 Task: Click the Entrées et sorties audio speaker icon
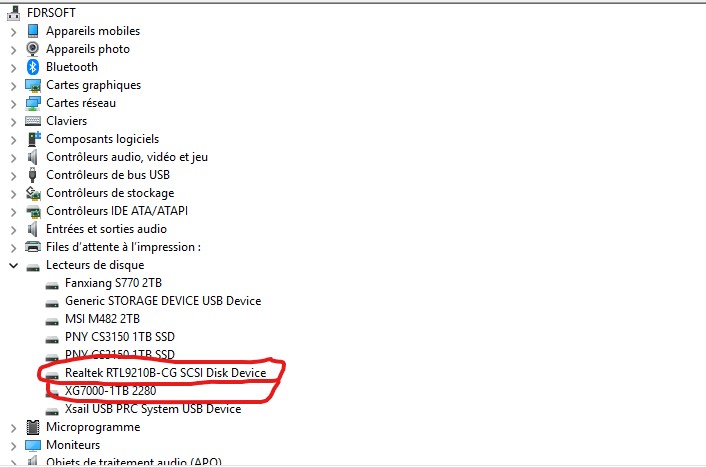(33, 229)
